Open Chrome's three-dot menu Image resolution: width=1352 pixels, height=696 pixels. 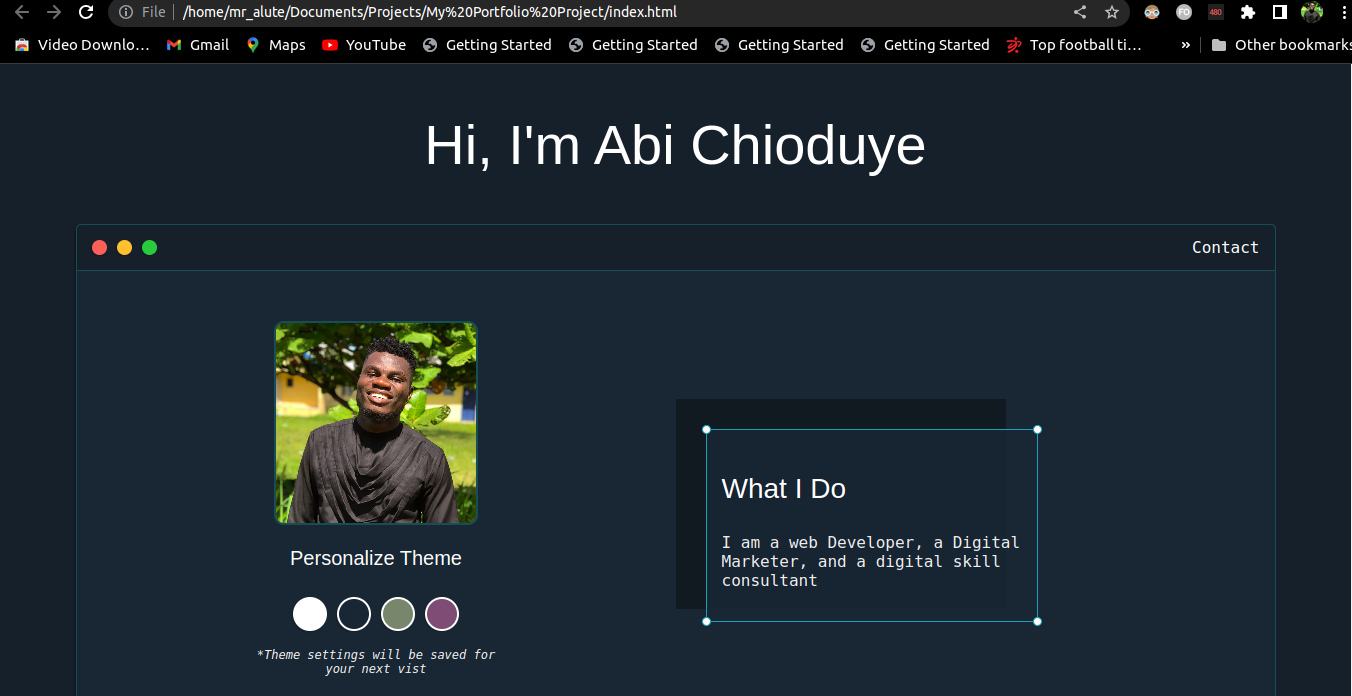point(1343,14)
